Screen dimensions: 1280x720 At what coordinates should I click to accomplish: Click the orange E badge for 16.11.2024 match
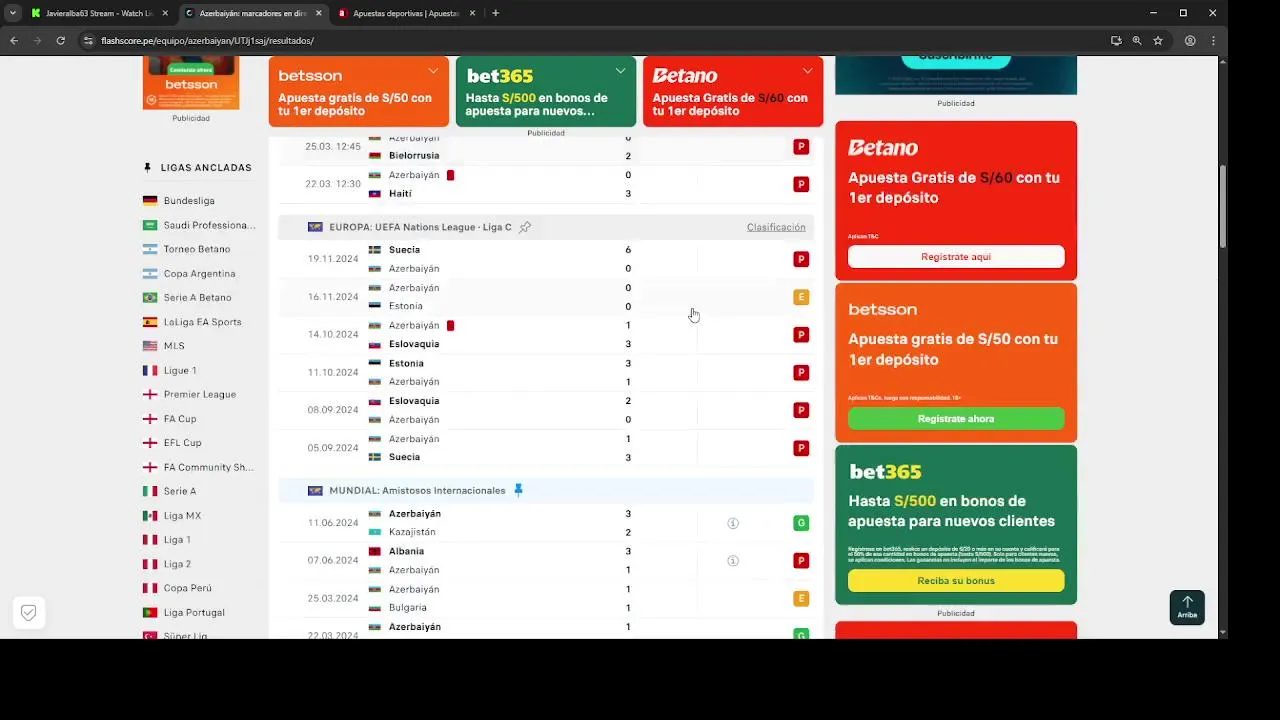pos(801,297)
